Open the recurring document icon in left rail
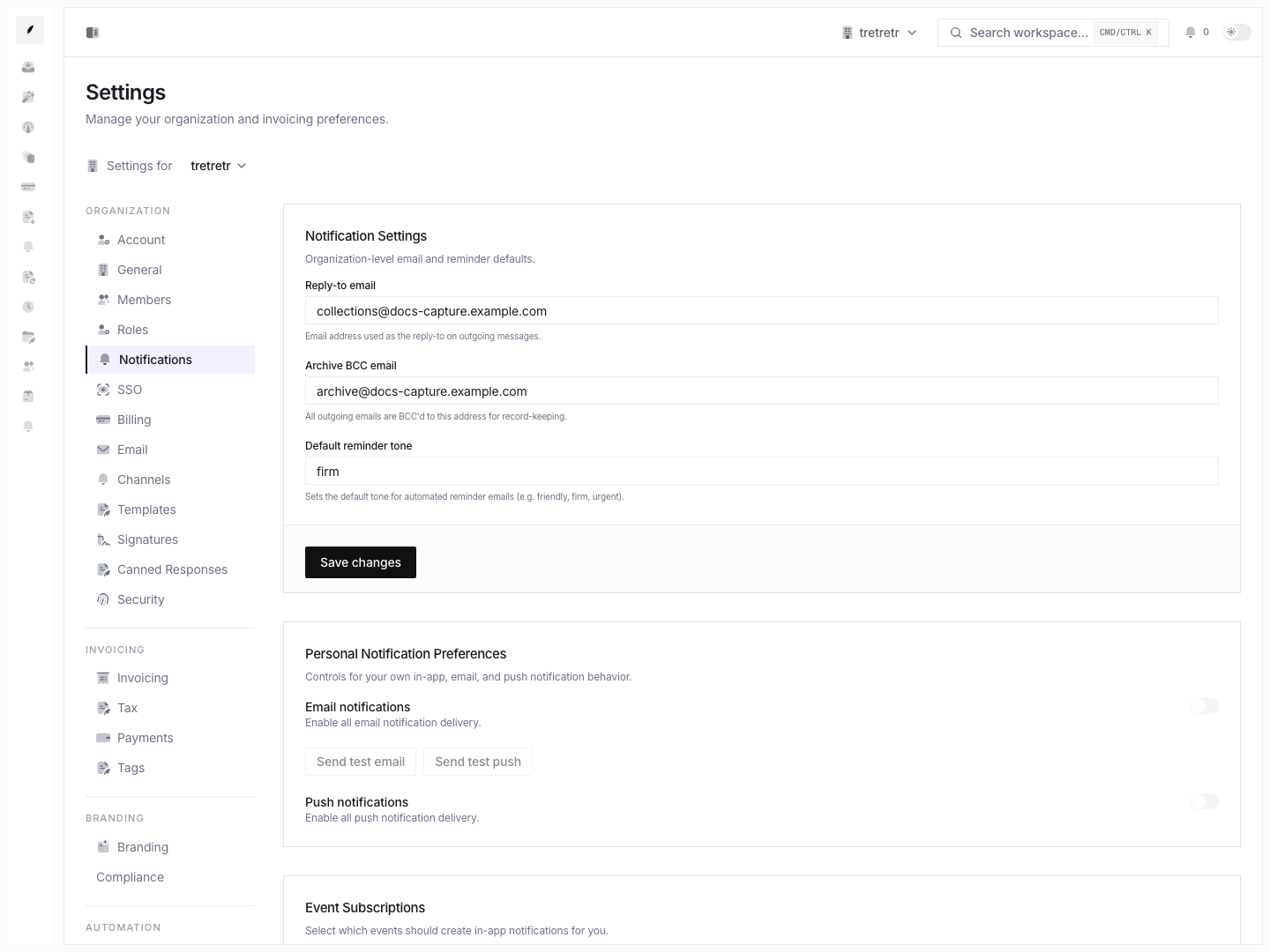The height and width of the screenshot is (952, 1270). click(28, 277)
